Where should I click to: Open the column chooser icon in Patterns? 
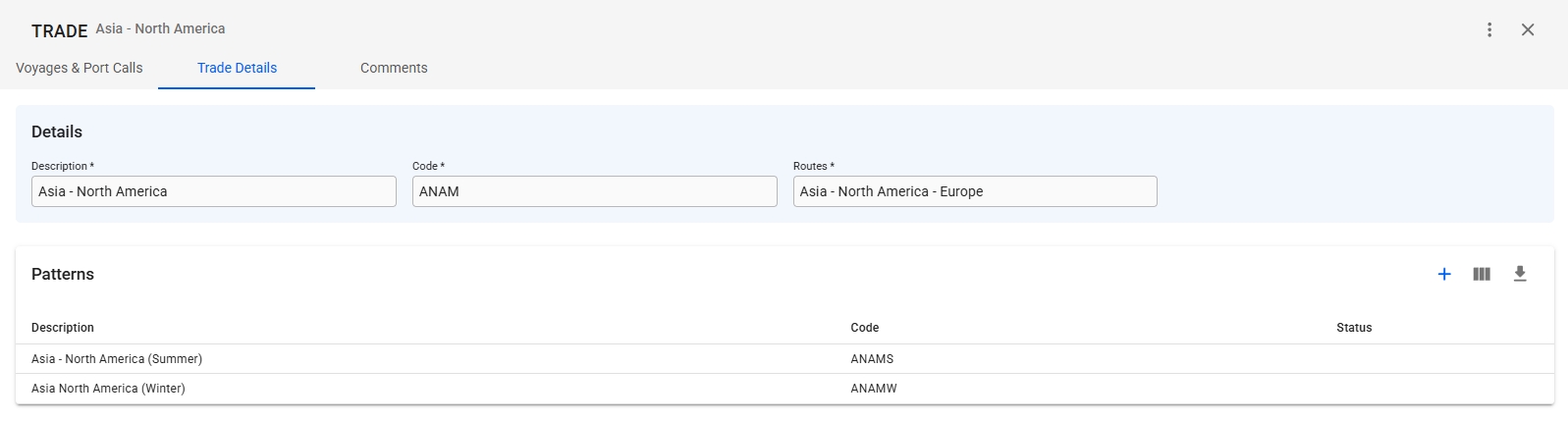click(x=1482, y=274)
